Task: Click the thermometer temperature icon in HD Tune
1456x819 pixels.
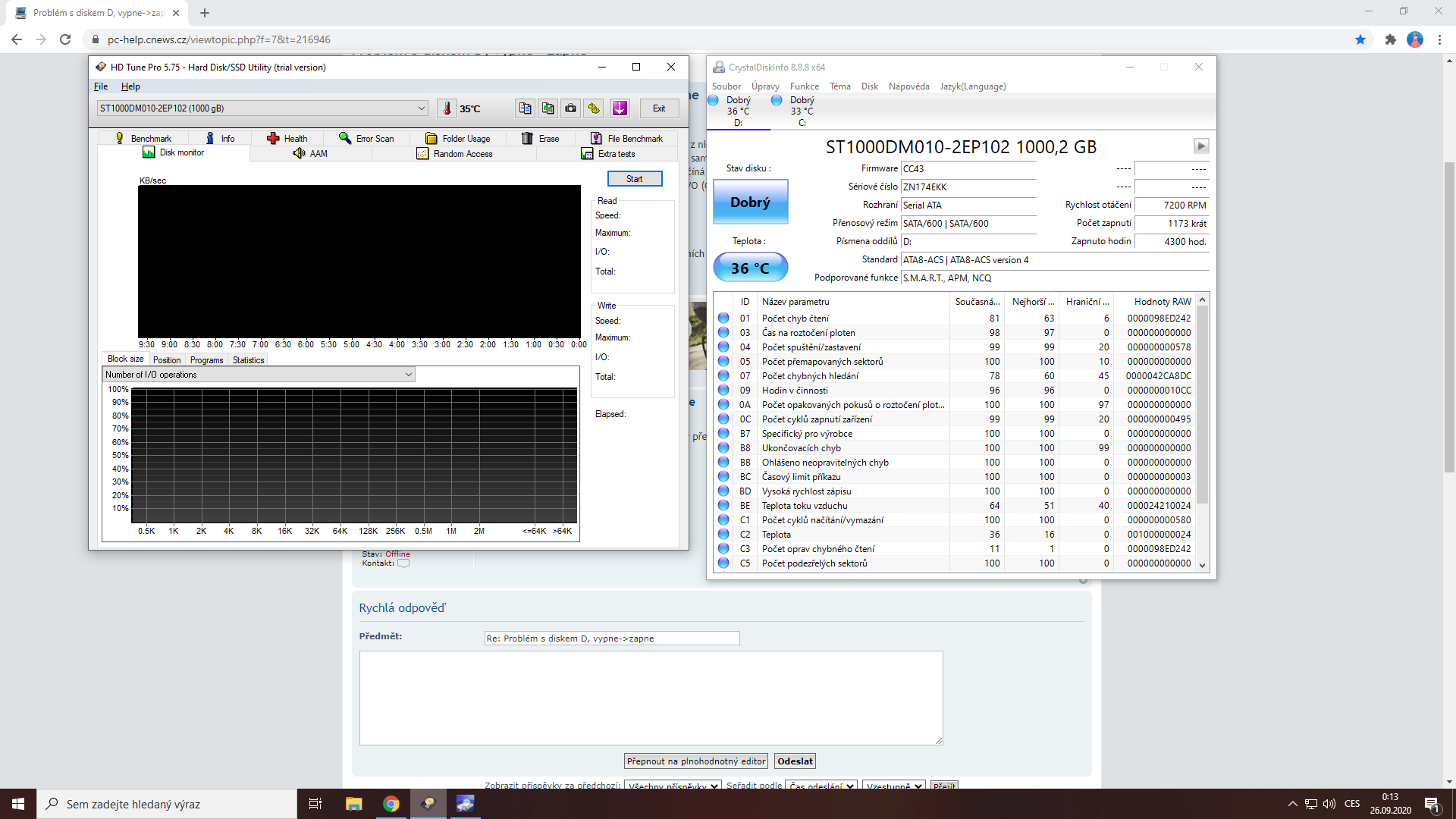Action: tap(447, 108)
